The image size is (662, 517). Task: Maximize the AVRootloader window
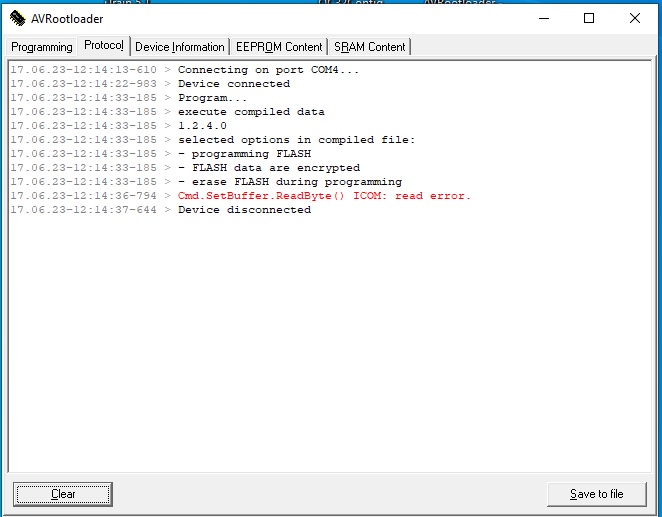coord(589,18)
